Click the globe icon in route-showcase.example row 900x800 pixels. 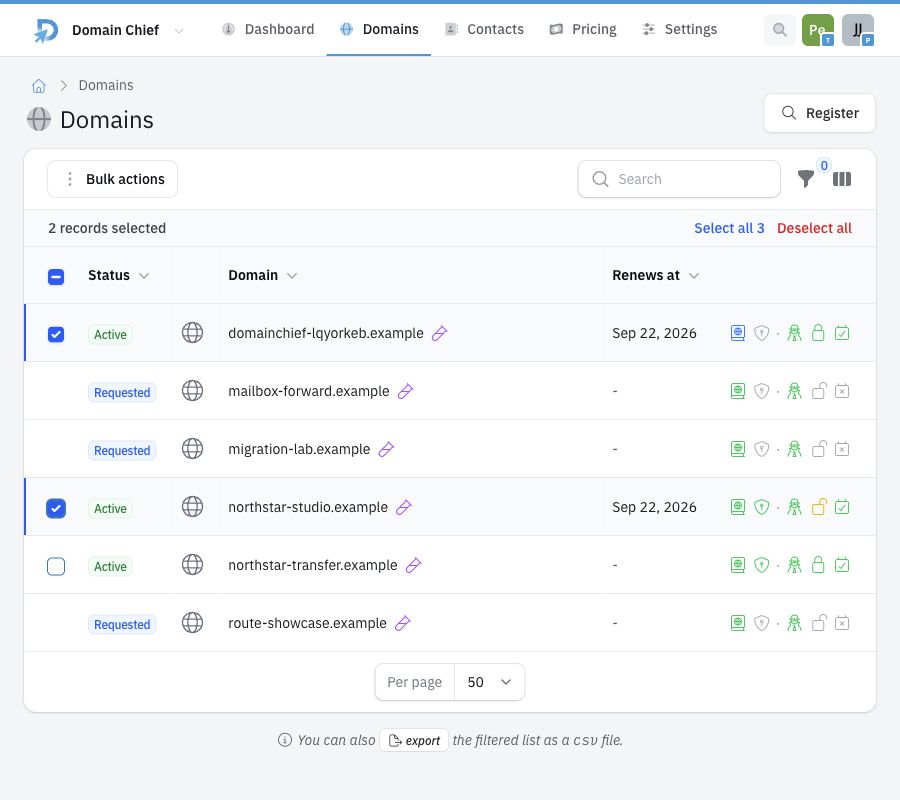click(x=193, y=622)
